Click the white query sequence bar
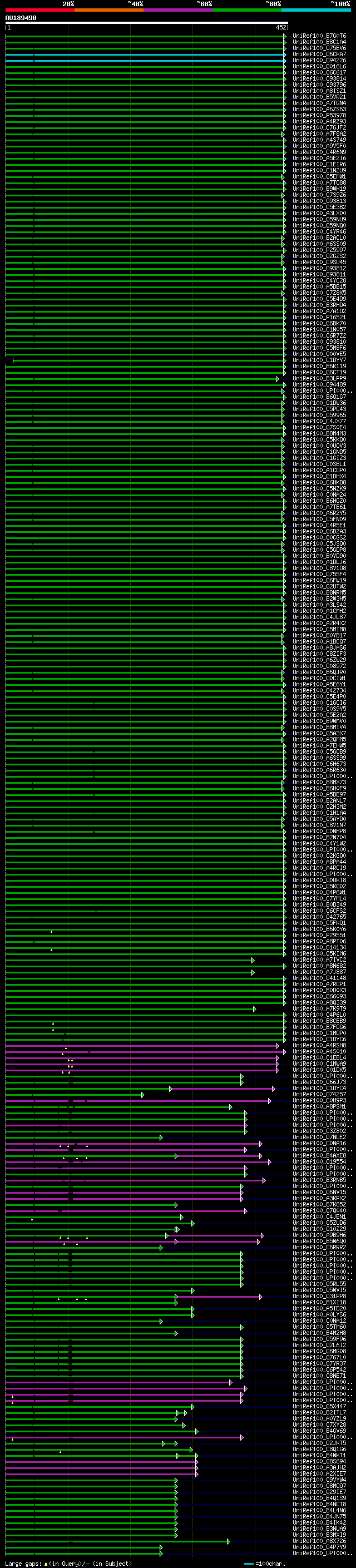Viewport: 356px width, 1568px height. [147, 22]
